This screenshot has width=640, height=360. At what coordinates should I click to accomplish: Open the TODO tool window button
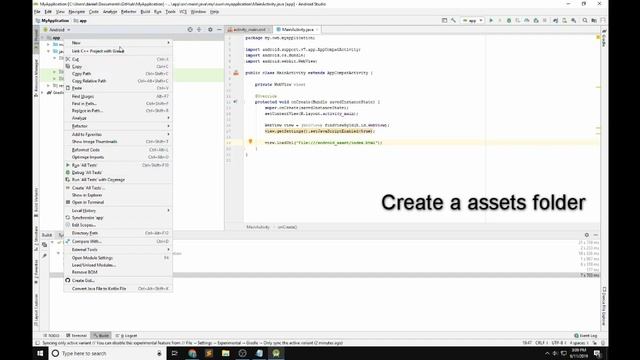click(x=51, y=336)
